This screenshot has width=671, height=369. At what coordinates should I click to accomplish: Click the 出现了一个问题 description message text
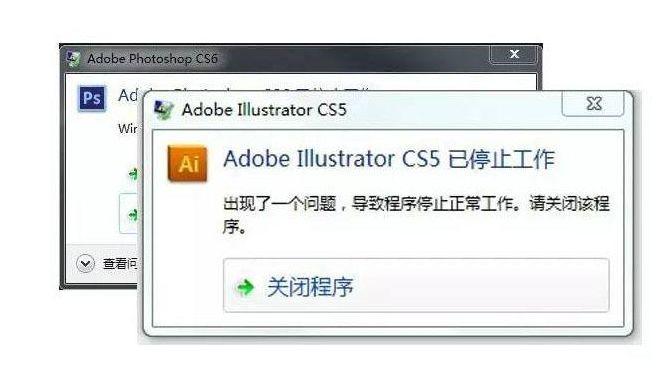point(416,215)
